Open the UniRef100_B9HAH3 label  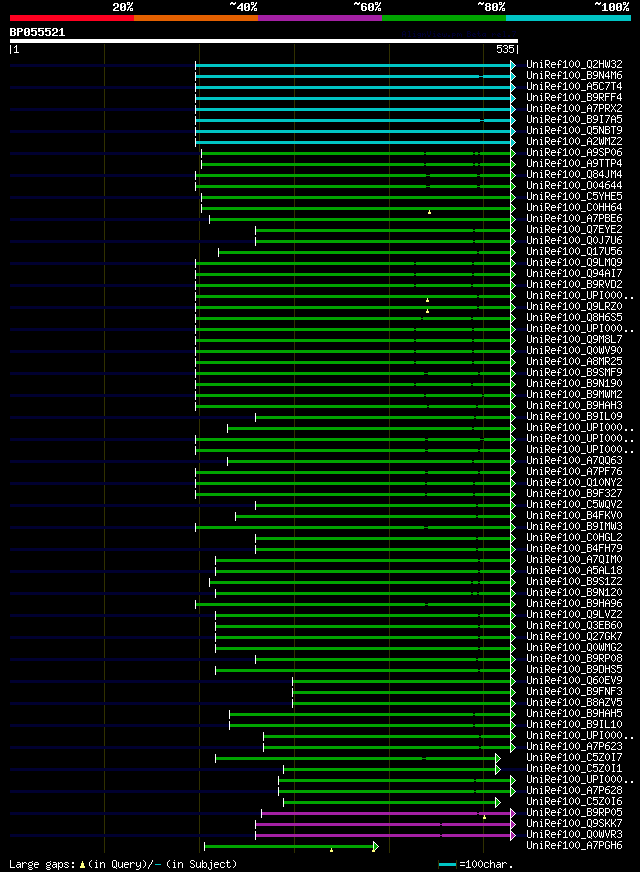pyautogui.click(x=574, y=406)
